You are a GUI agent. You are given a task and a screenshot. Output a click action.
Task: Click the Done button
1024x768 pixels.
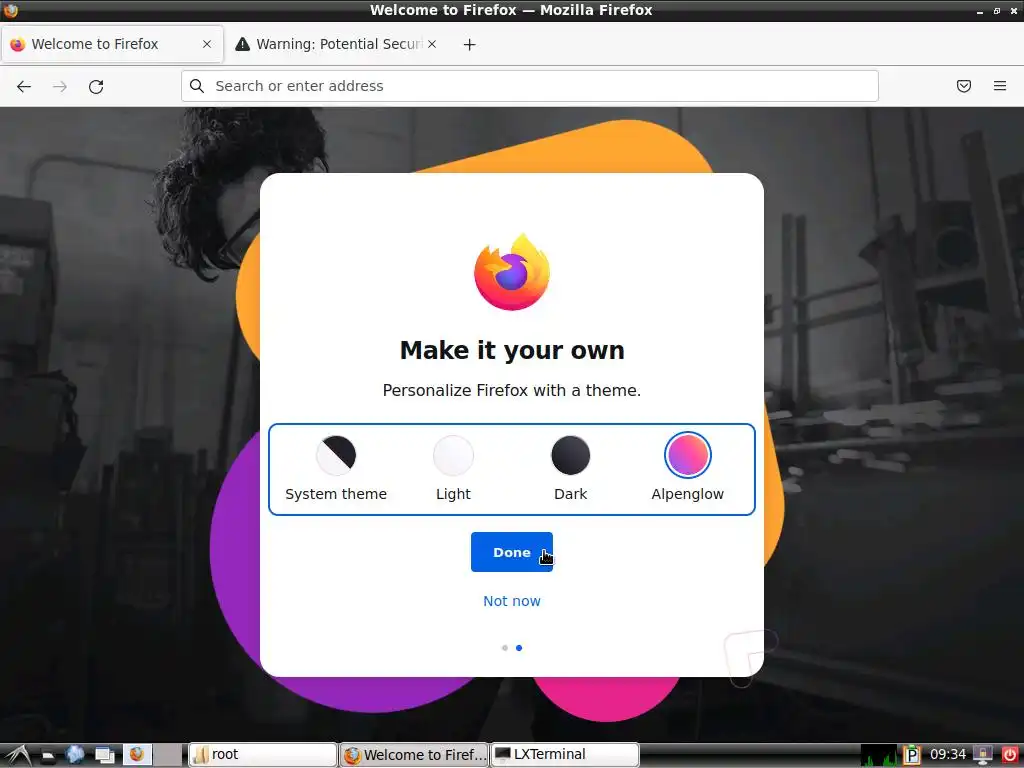(511, 552)
